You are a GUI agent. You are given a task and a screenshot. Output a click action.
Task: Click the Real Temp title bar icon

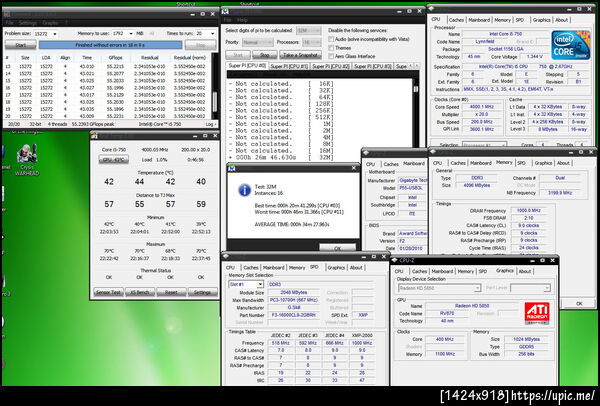point(95,135)
